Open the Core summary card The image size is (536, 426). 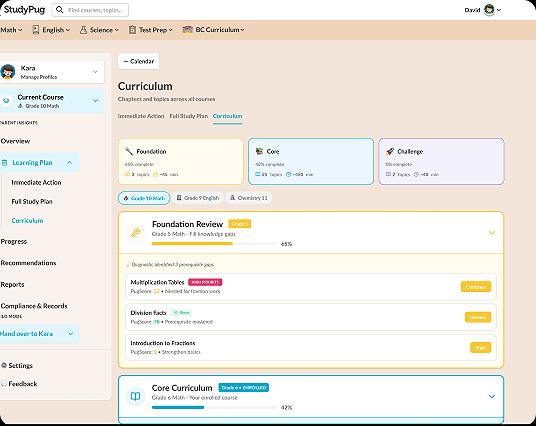click(x=311, y=161)
